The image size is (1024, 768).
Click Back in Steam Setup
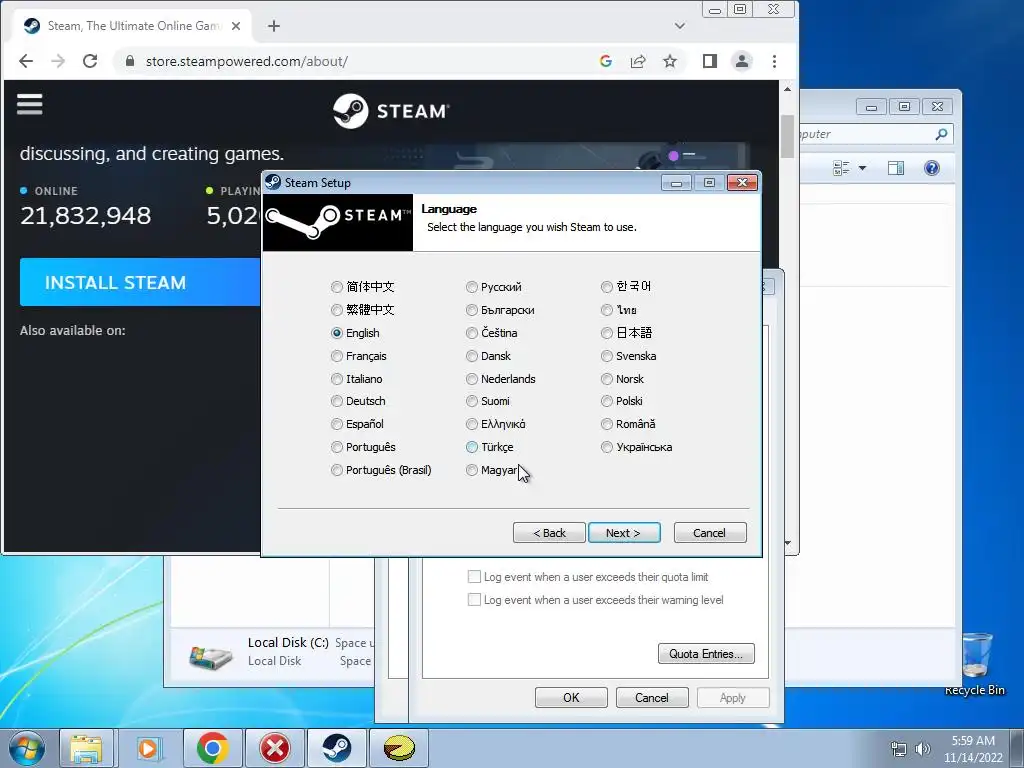coord(549,533)
